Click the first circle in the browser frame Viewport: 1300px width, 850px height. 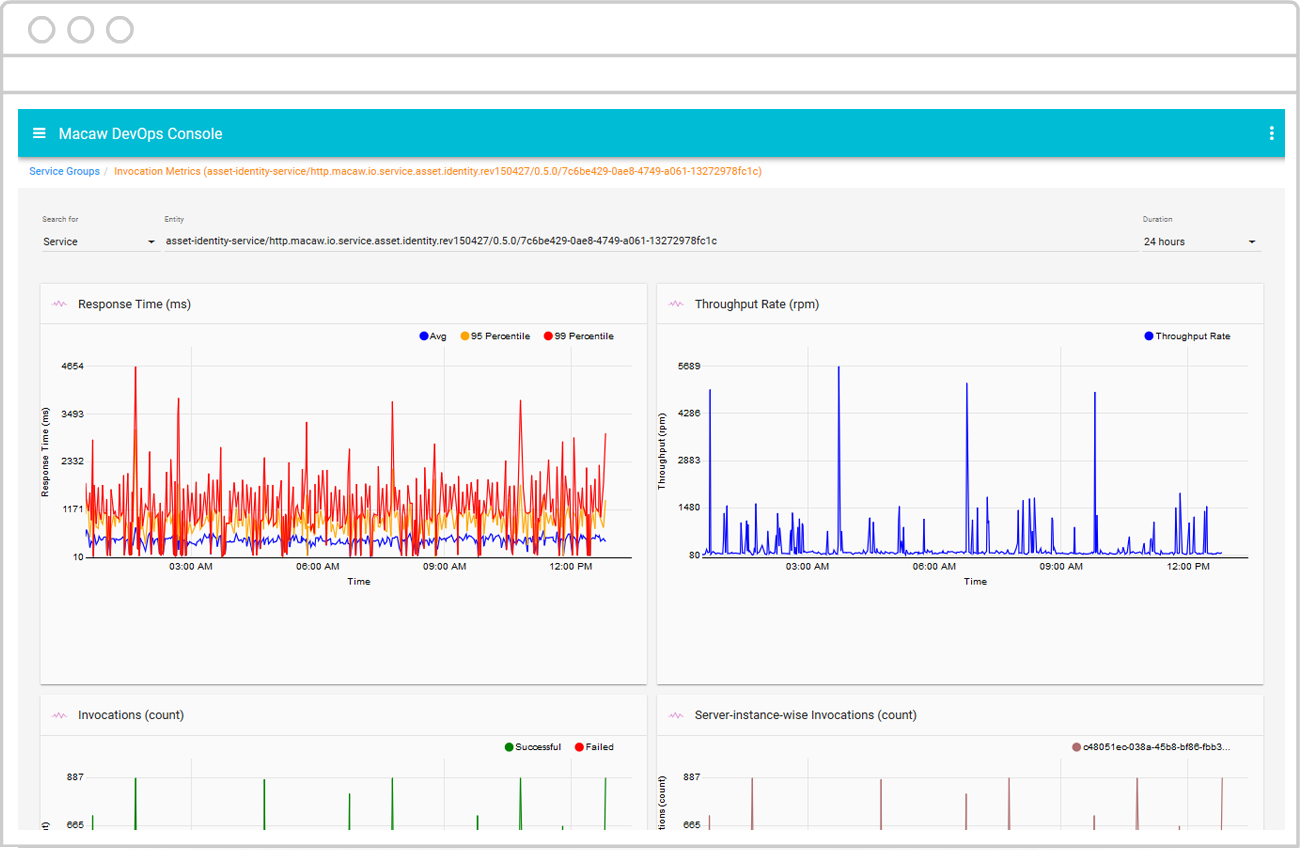pos(42,30)
